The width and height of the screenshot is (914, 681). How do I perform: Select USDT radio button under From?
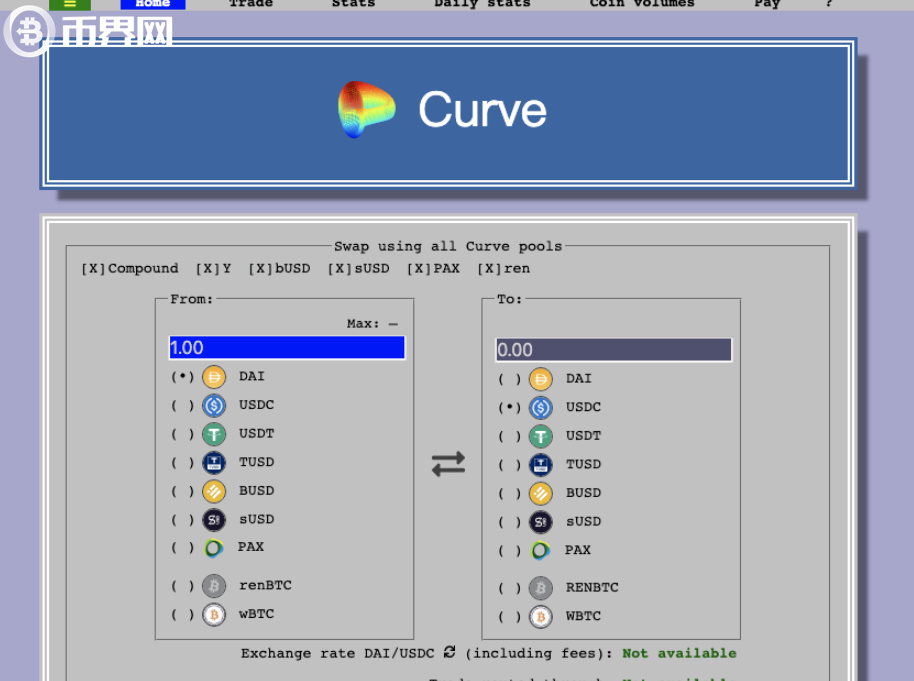pos(182,434)
